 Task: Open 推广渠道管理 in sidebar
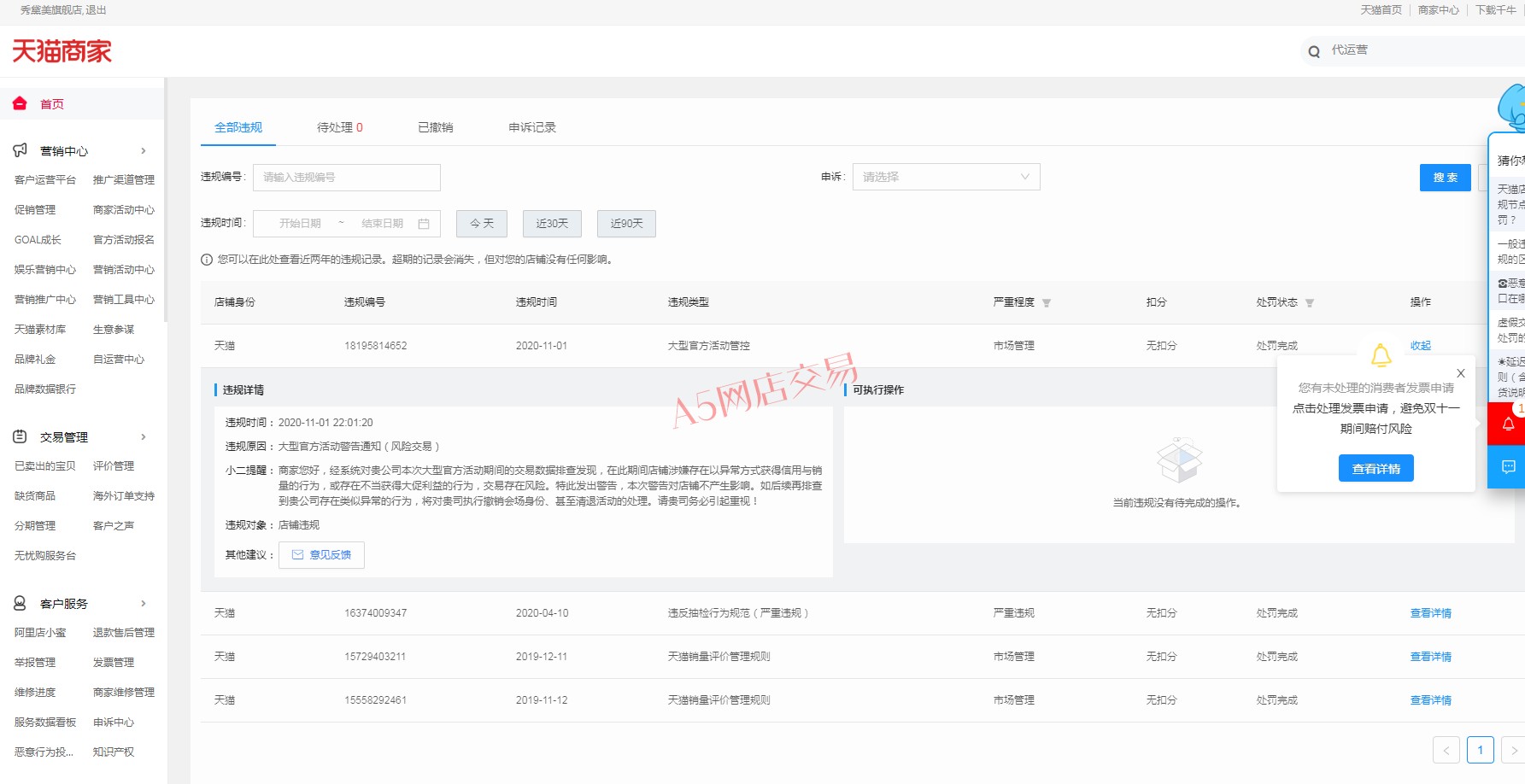(x=124, y=180)
